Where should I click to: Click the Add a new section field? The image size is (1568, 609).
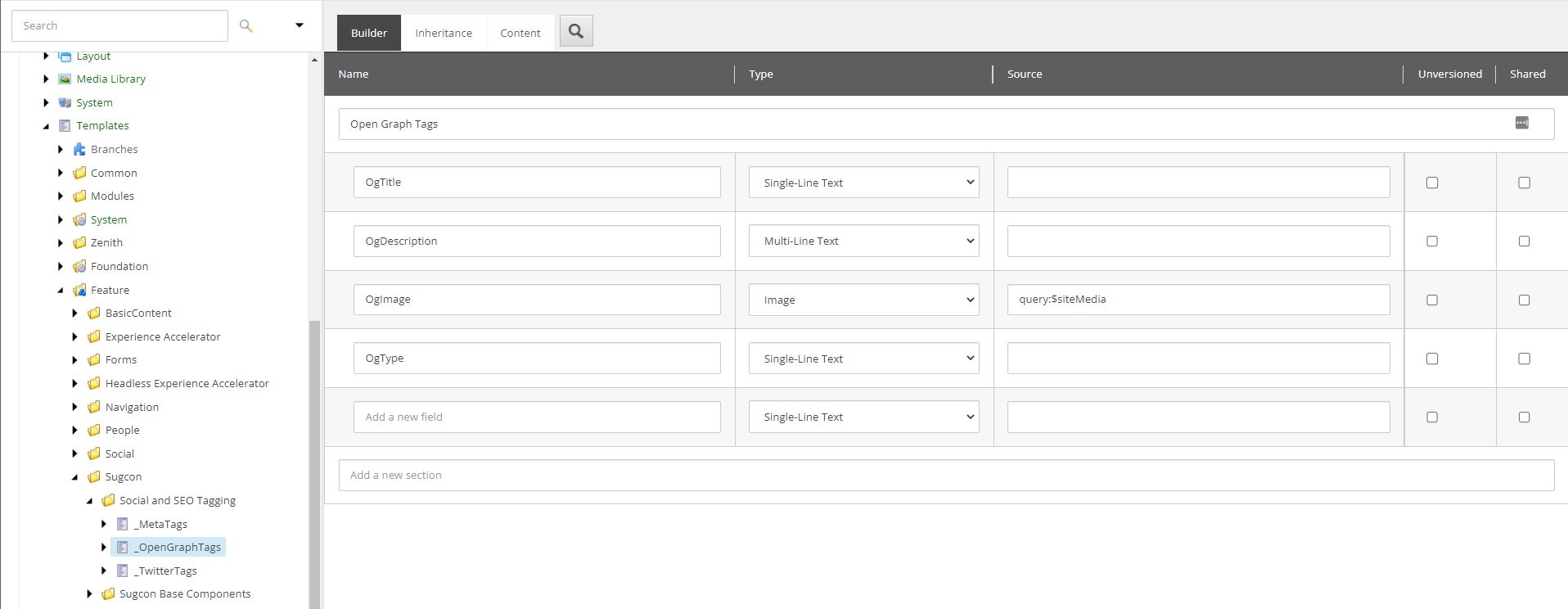click(x=945, y=476)
